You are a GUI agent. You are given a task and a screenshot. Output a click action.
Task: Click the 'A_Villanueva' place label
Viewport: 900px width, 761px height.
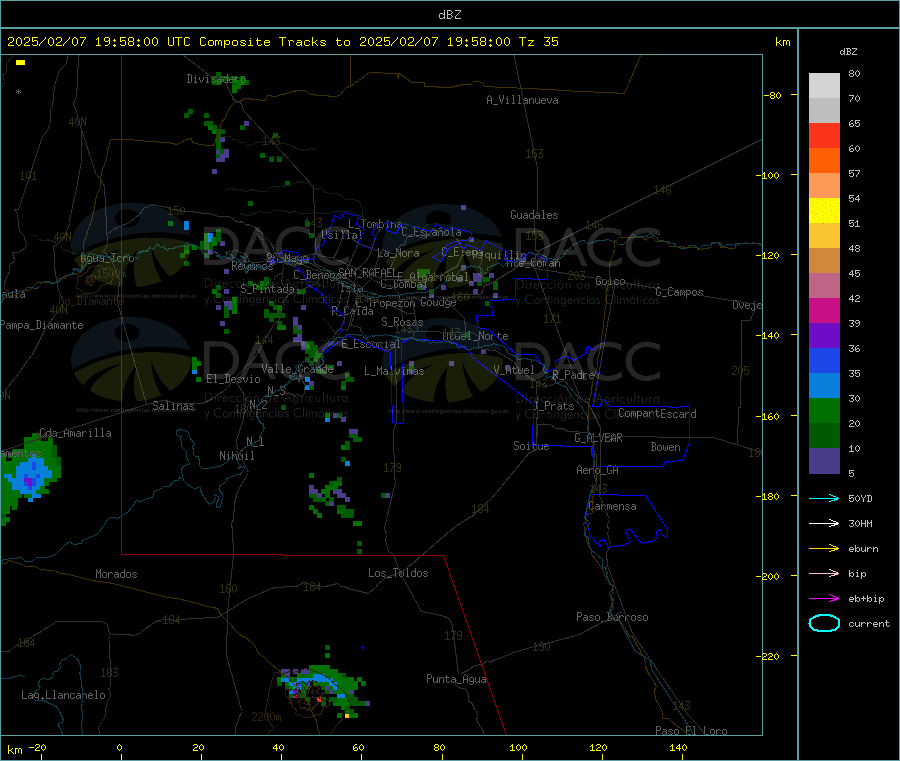pos(522,100)
